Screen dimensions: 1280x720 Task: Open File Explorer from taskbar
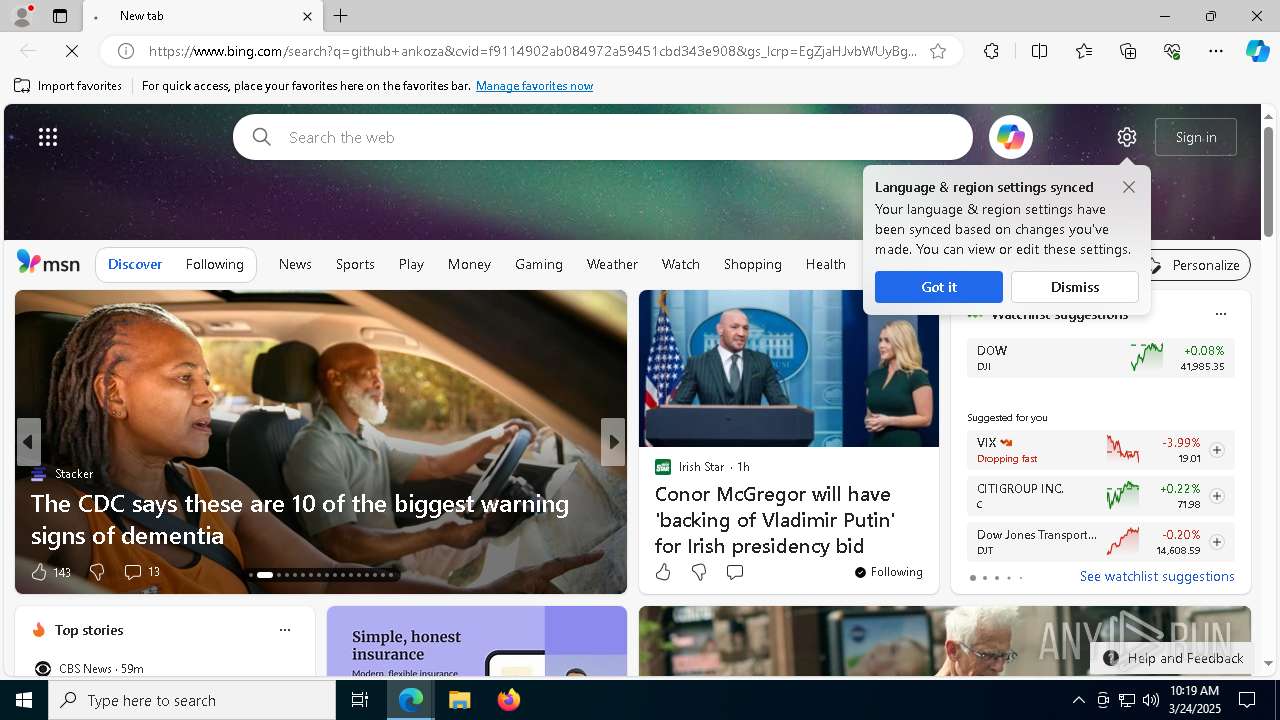tap(459, 700)
